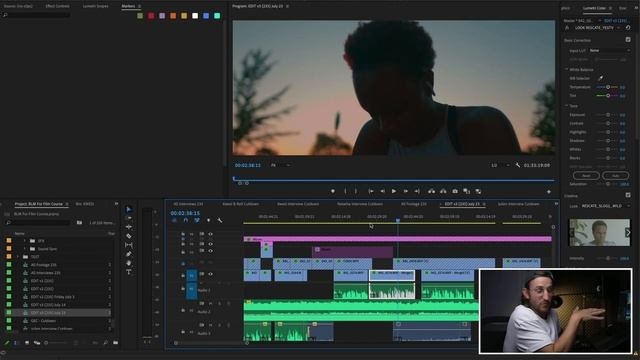Image resolution: width=640 pixels, height=360 pixels.
Task: Select the Pen tool
Action: coord(129,254)
